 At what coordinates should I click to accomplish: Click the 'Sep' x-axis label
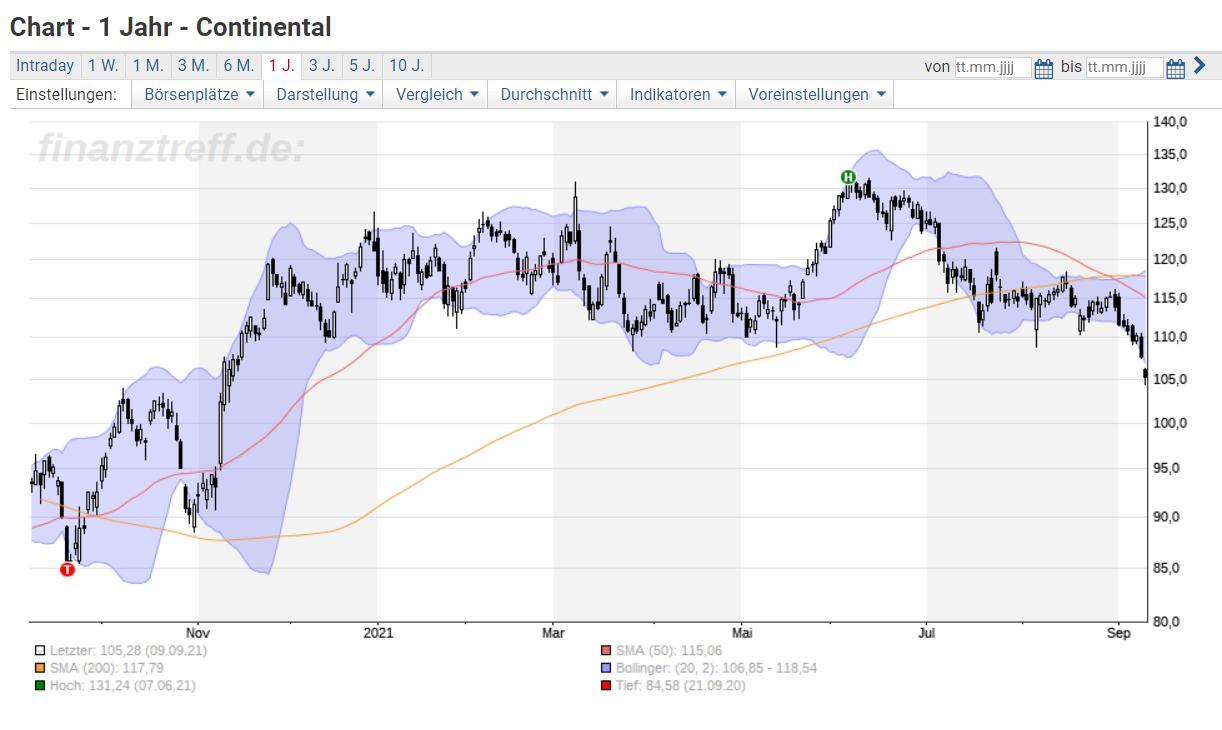[1118, 633]
